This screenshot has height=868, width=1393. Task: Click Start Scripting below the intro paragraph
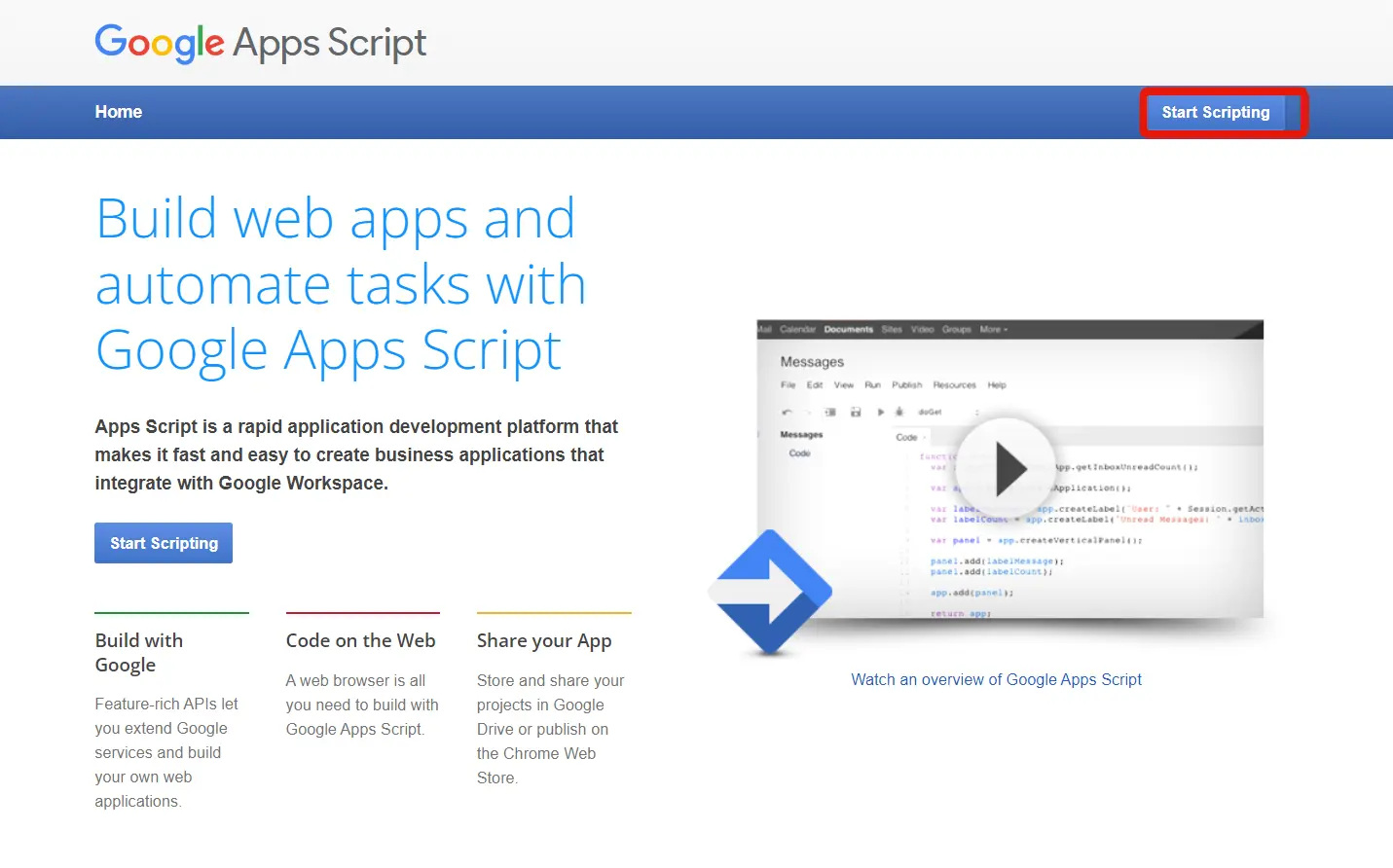tap(164, 543)
